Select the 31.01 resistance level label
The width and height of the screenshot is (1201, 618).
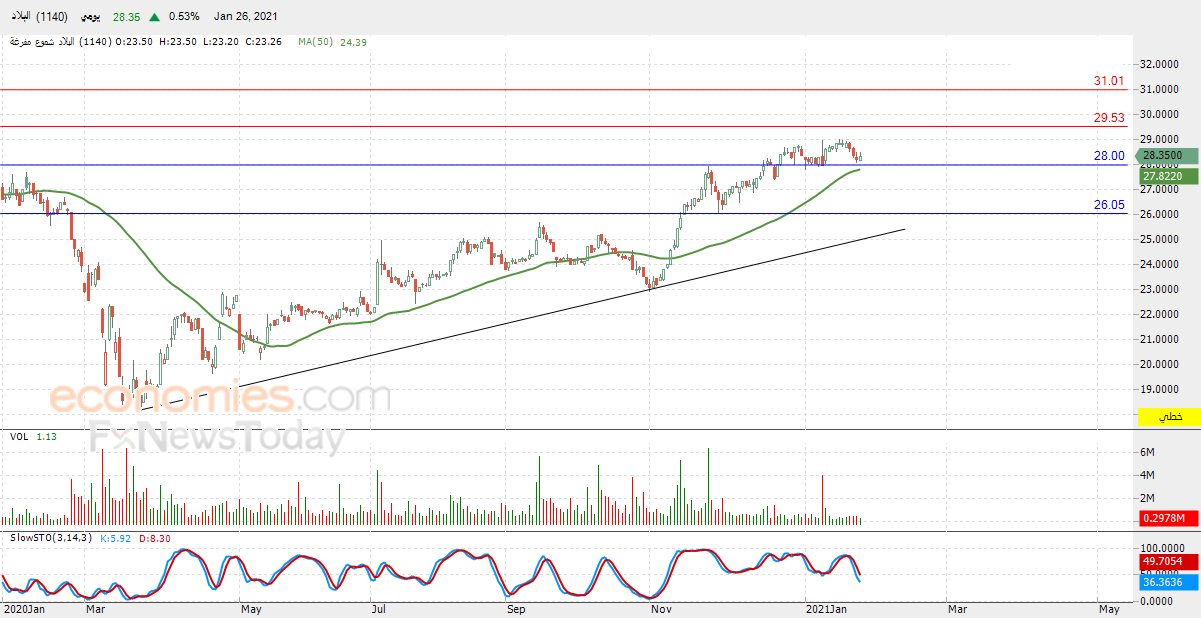pos(1108,81)
